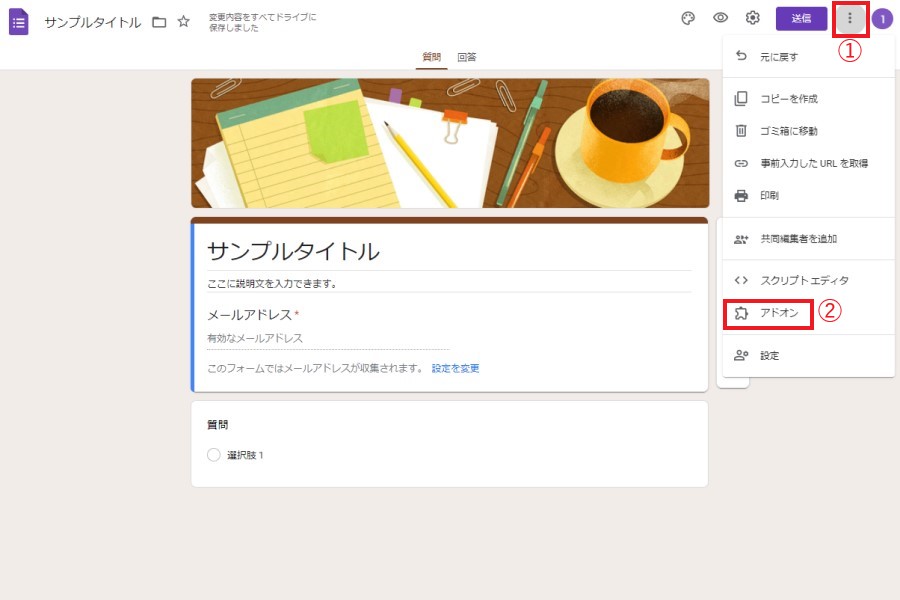Click the Google Forms home icon

tap(19, 21)
